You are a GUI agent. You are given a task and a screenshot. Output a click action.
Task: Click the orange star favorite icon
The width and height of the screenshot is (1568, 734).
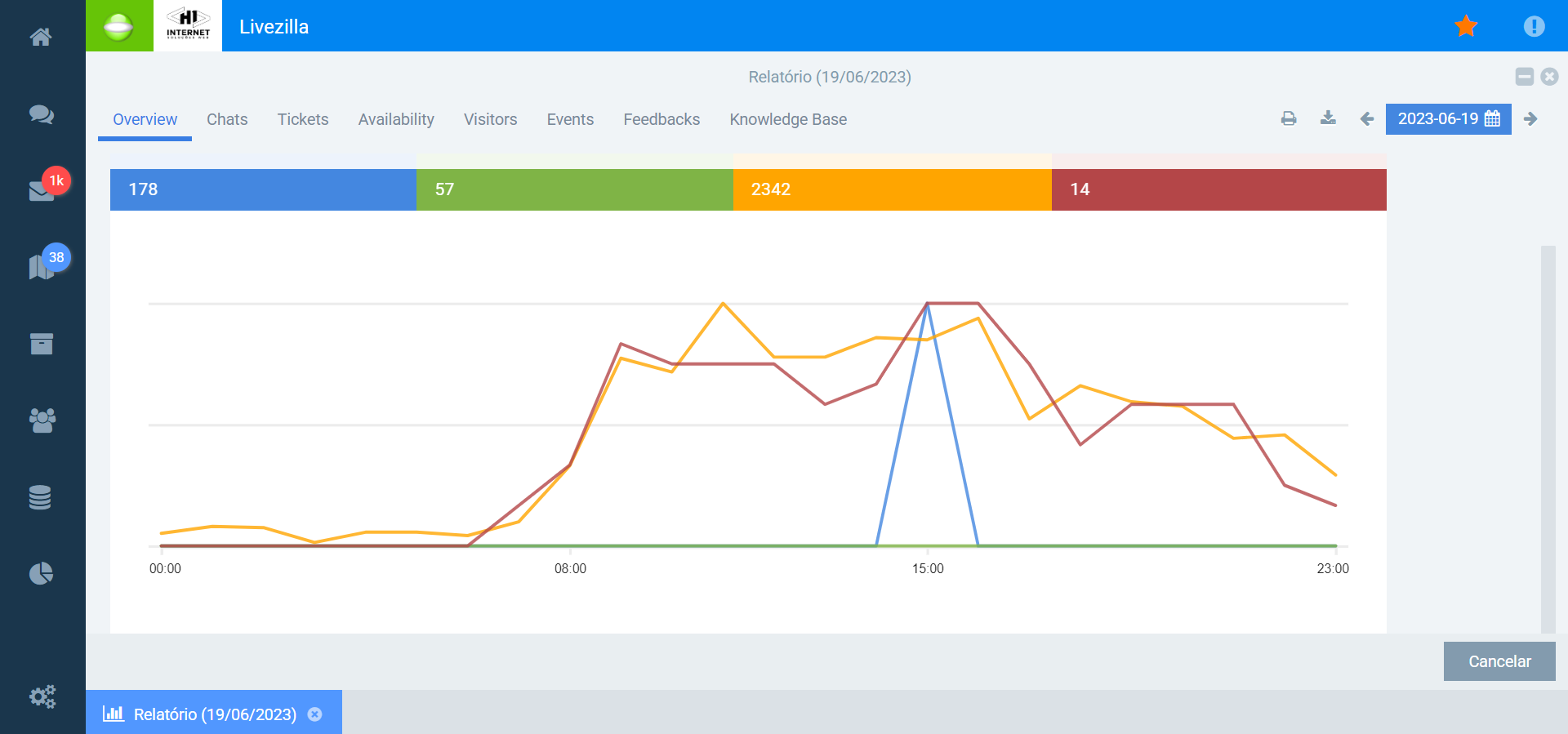click(1466, 26)
